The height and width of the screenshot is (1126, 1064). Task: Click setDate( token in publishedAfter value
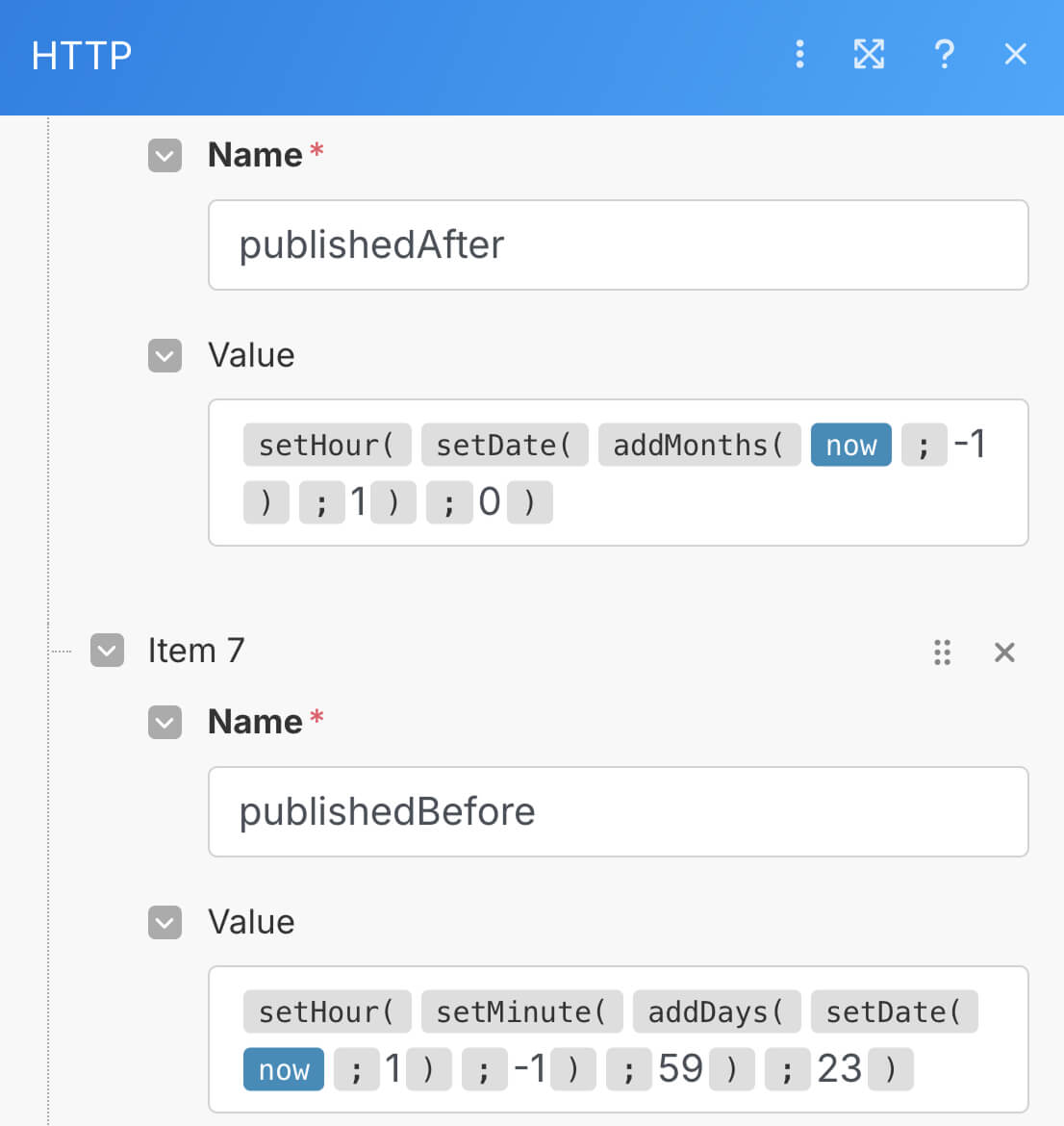click(505, 446)
